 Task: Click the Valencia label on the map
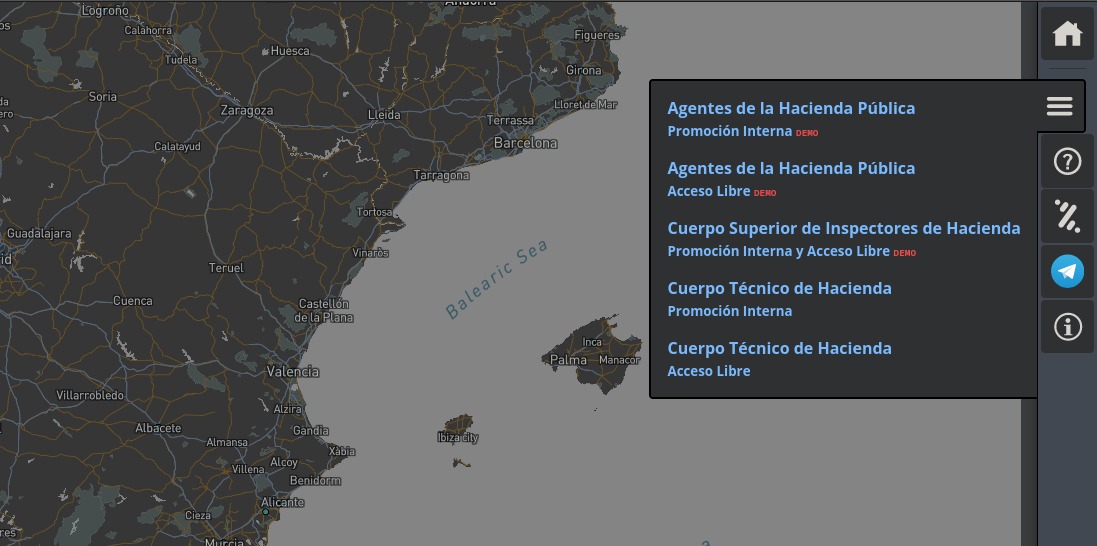(x=292, y=372)
